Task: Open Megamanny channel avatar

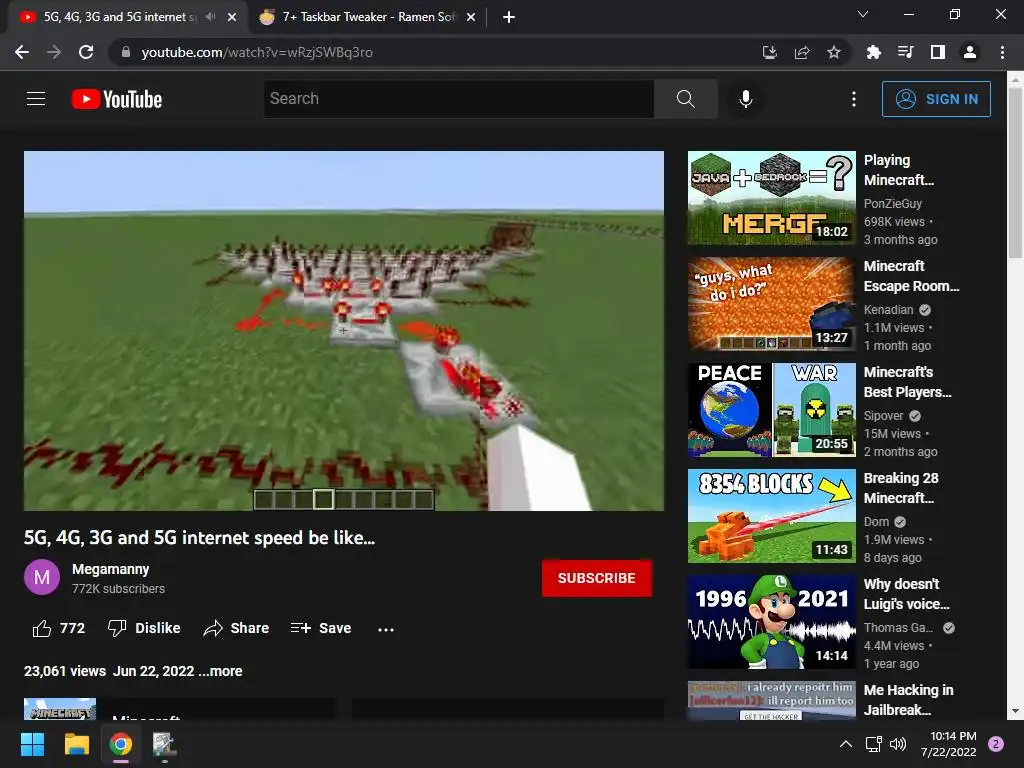Action: point(42,577)
